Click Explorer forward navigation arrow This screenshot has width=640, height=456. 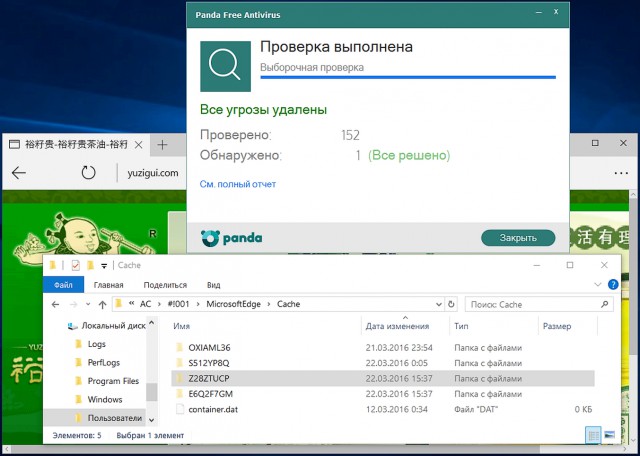tap(73, 305)
